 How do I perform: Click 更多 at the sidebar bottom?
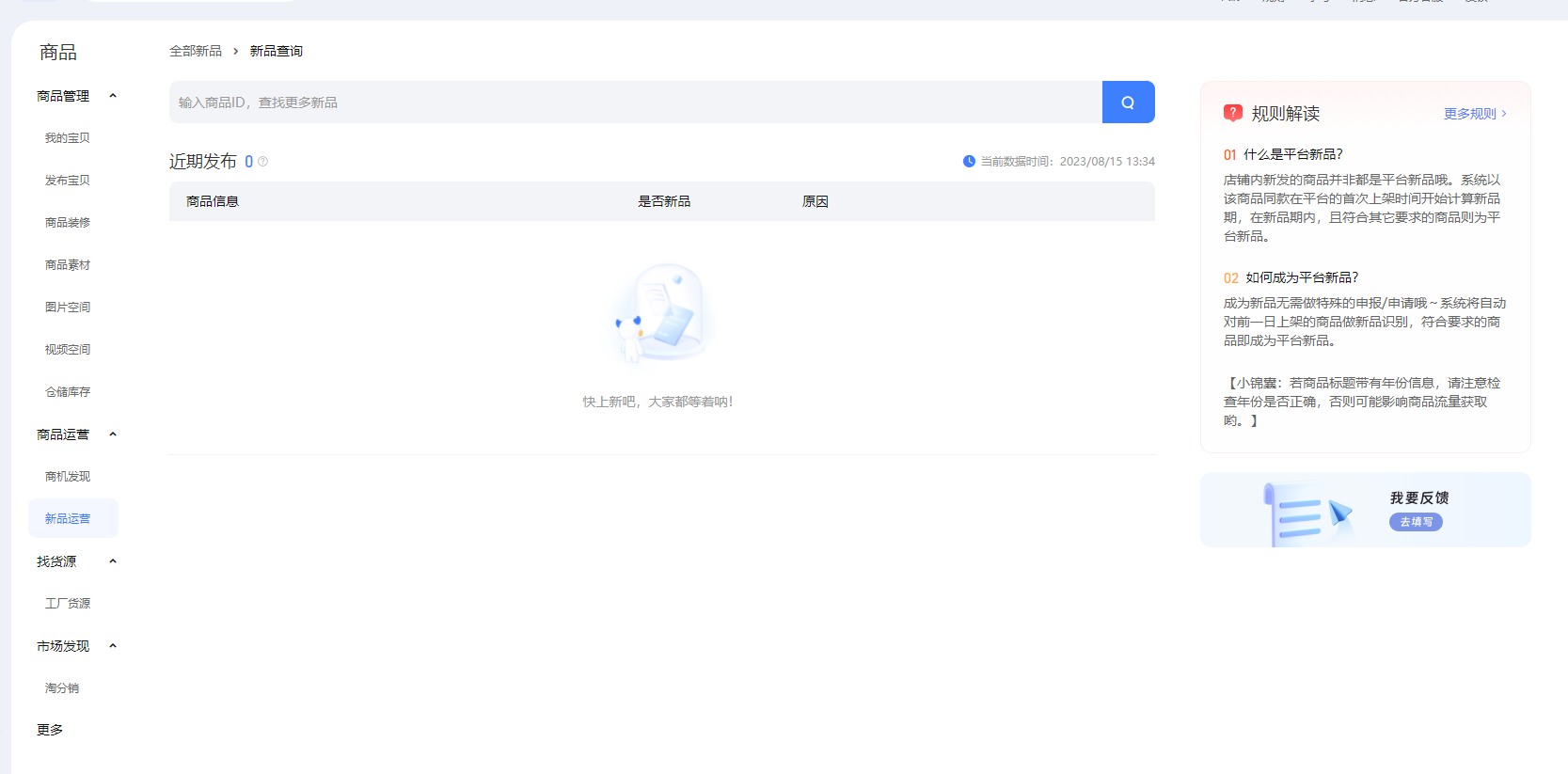(50, 730)
